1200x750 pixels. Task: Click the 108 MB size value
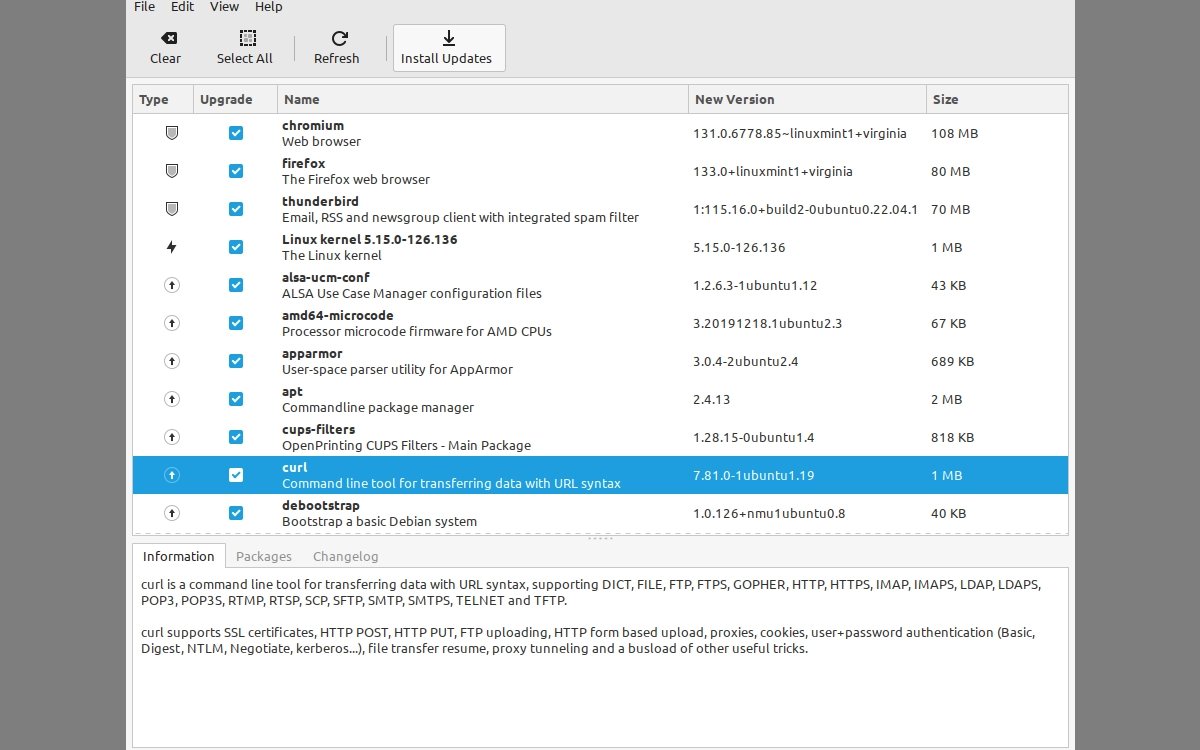tap(954, 133)
